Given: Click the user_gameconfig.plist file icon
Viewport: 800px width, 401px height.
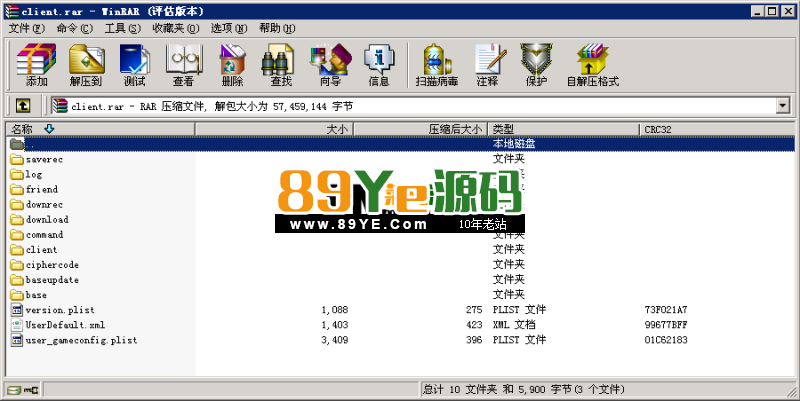Looking at the screenshot, I should coord(17,340).
